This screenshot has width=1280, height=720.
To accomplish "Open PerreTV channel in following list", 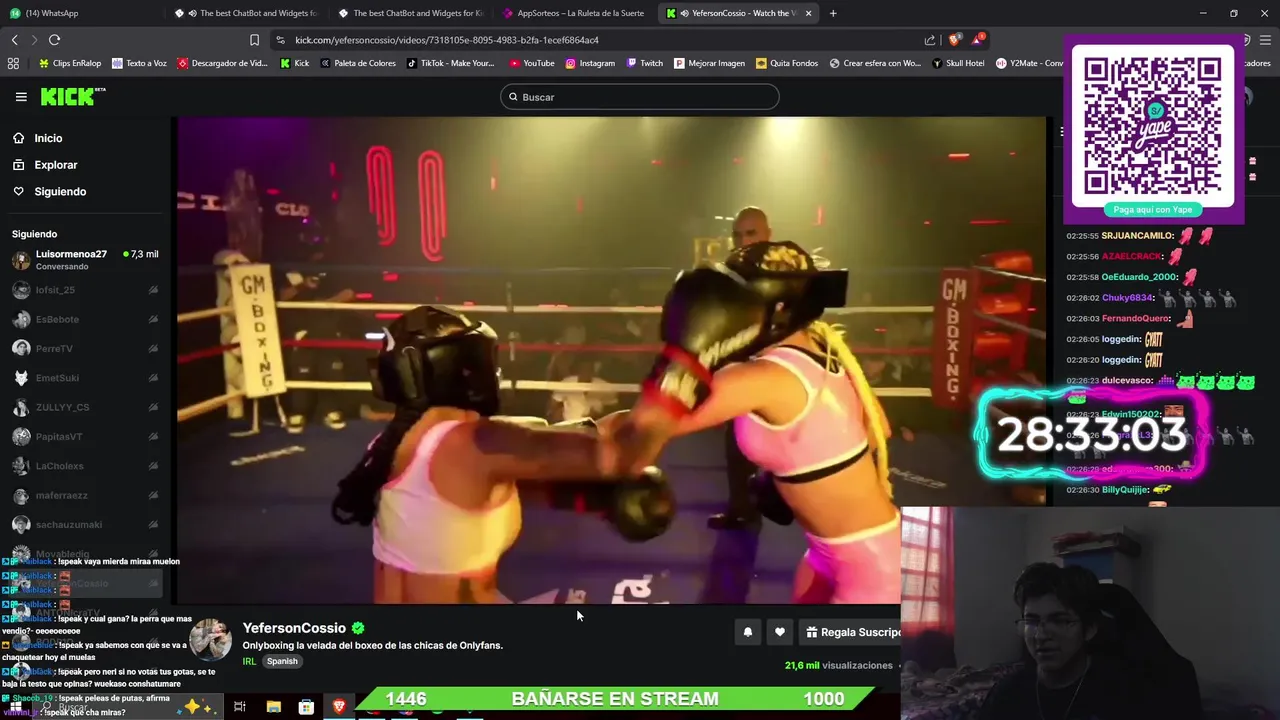I will coord(85,349).
